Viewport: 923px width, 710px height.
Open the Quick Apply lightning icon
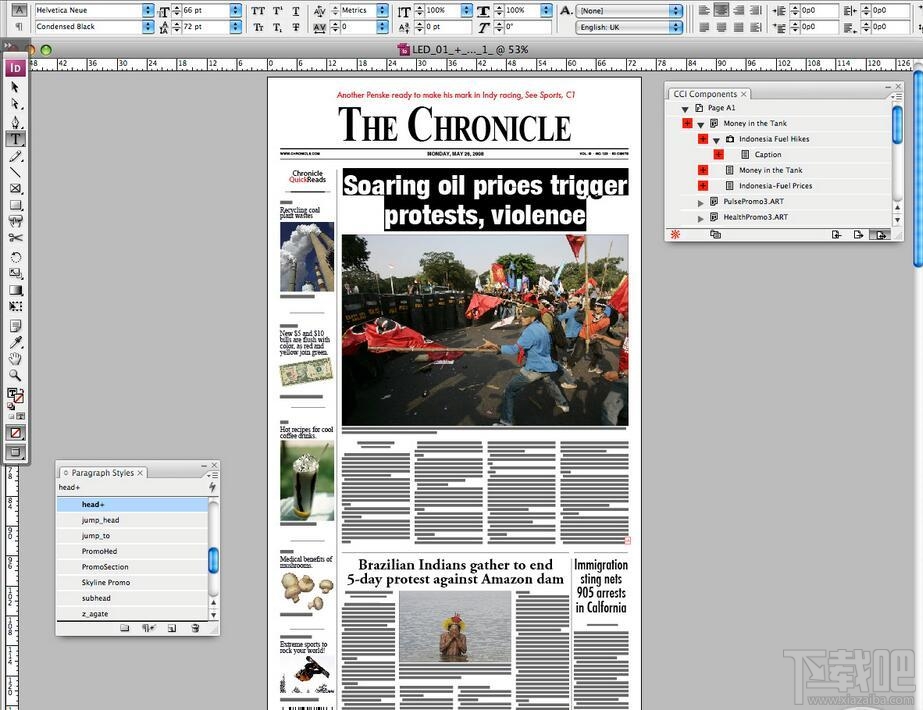213,486
